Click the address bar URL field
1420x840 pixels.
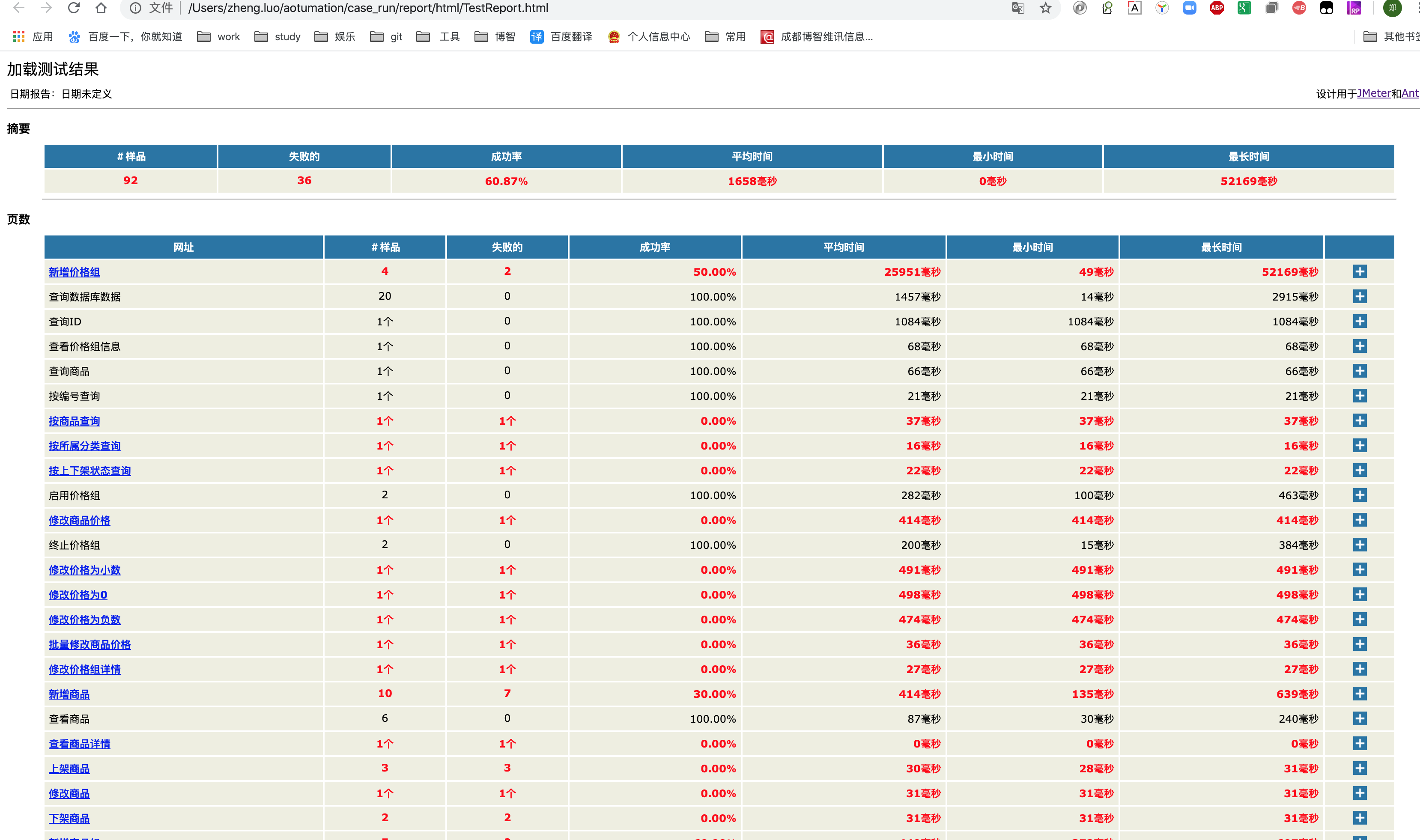coord(510,8)
